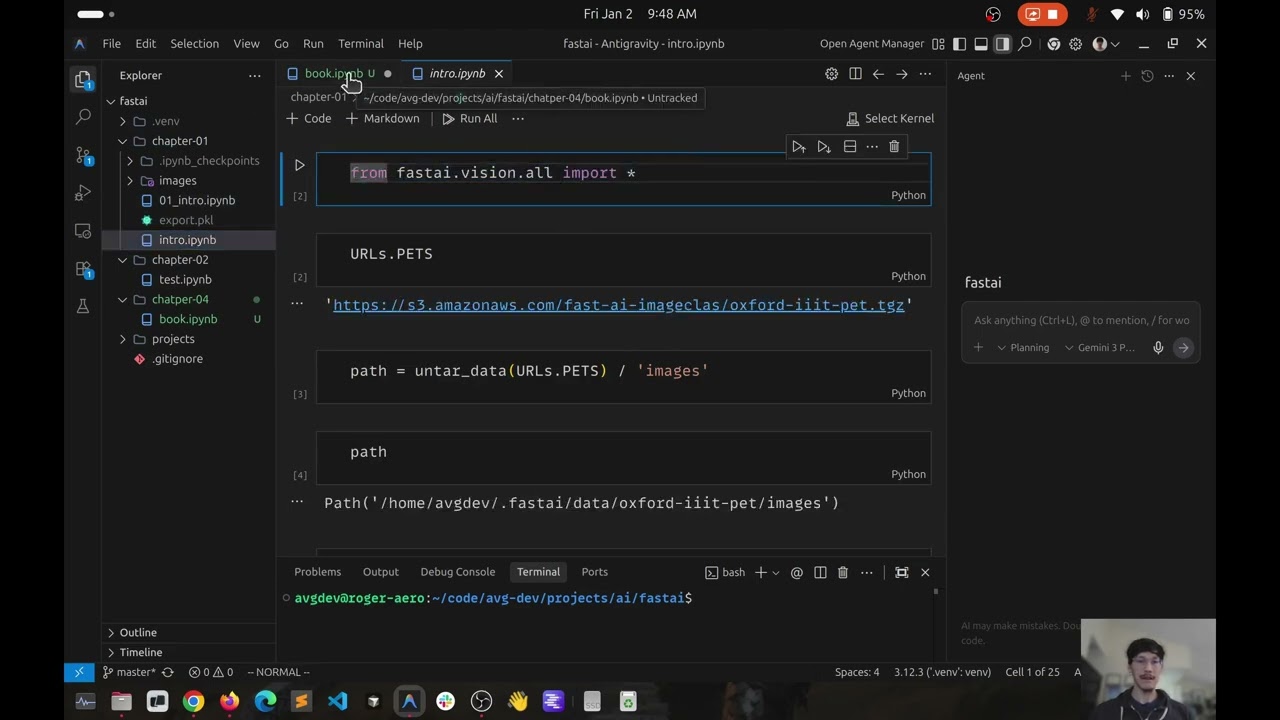
Task: Open the Search view in activity bar
Action: pos(83,117)
